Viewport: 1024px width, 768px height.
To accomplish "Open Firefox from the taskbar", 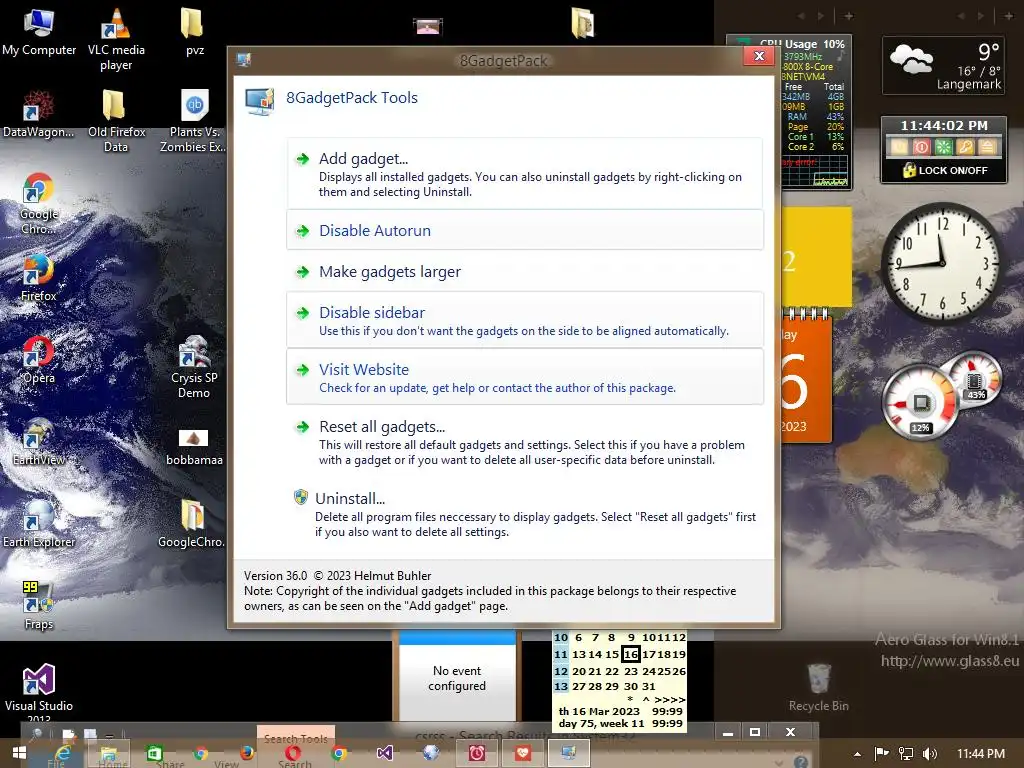I will click(x=247, y=753).
